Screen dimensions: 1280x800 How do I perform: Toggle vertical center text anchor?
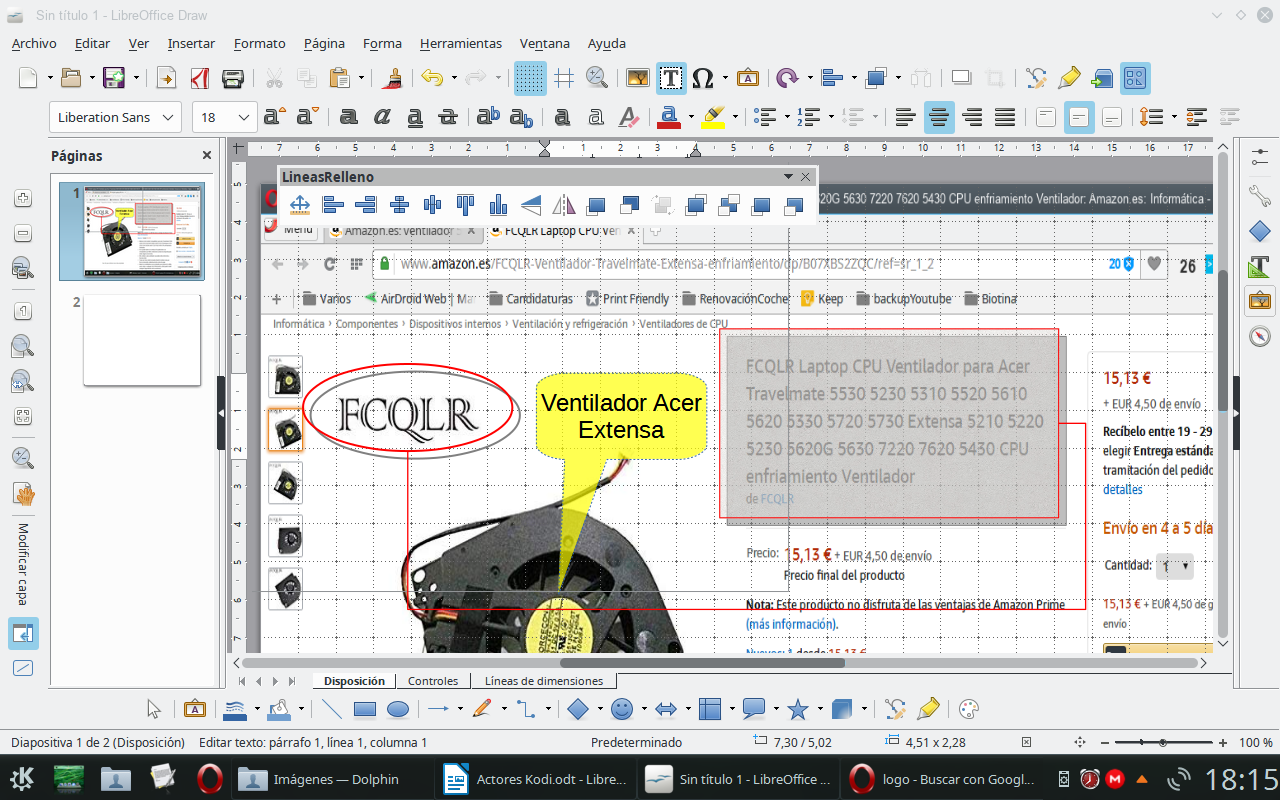click(1079, 117)
